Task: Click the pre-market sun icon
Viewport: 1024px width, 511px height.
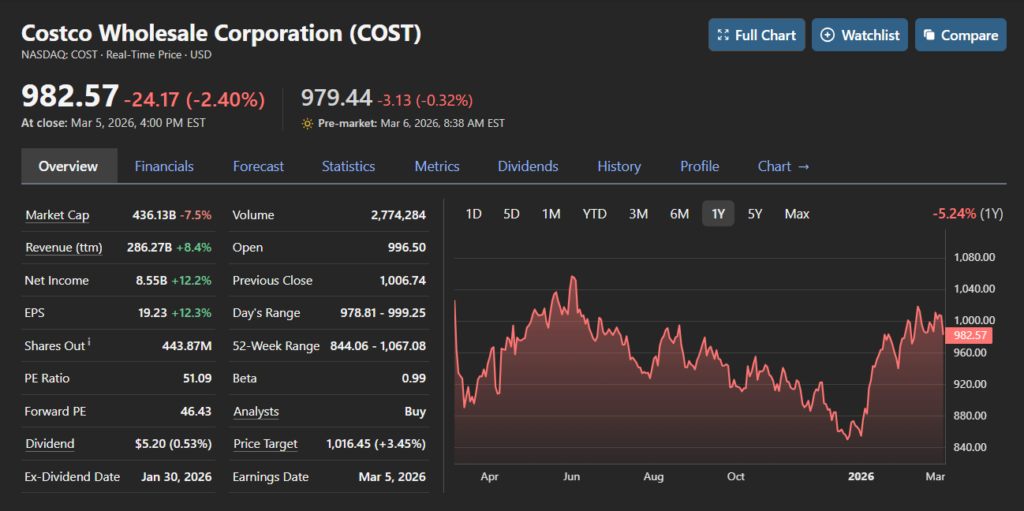Action: click(x=307, y=124)
